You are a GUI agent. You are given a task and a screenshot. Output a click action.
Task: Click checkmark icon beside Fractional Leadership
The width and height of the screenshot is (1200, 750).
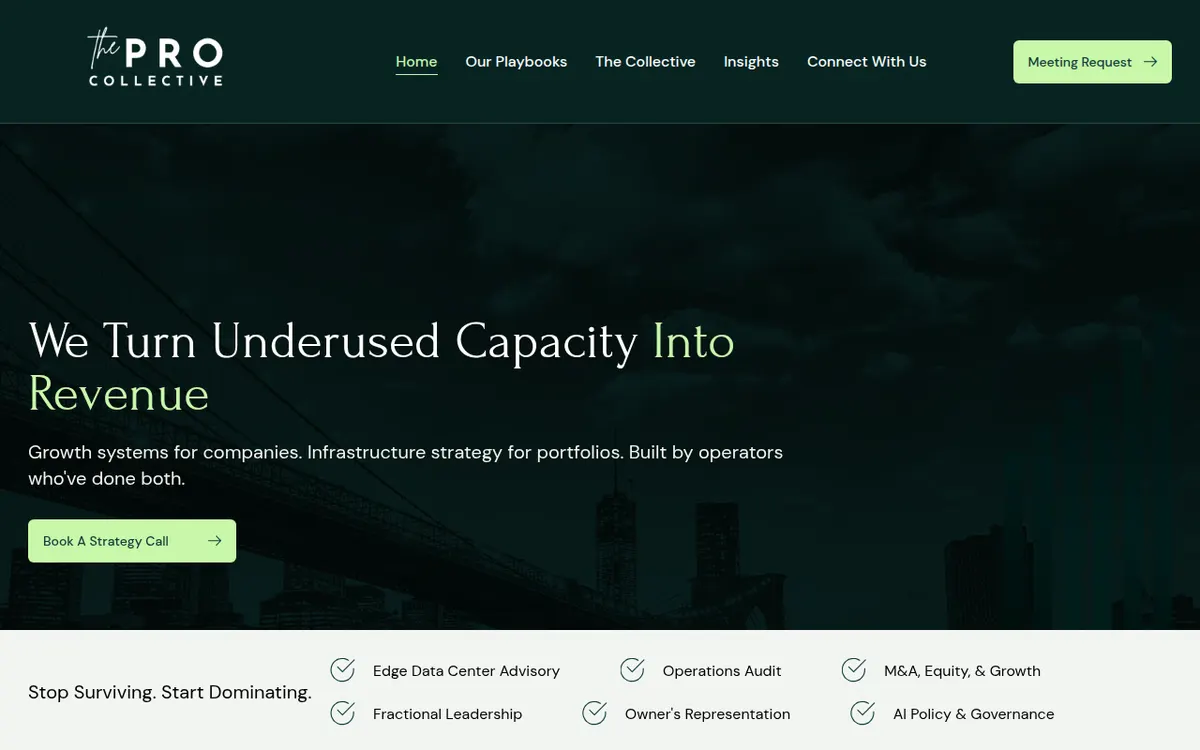(343, 713)
